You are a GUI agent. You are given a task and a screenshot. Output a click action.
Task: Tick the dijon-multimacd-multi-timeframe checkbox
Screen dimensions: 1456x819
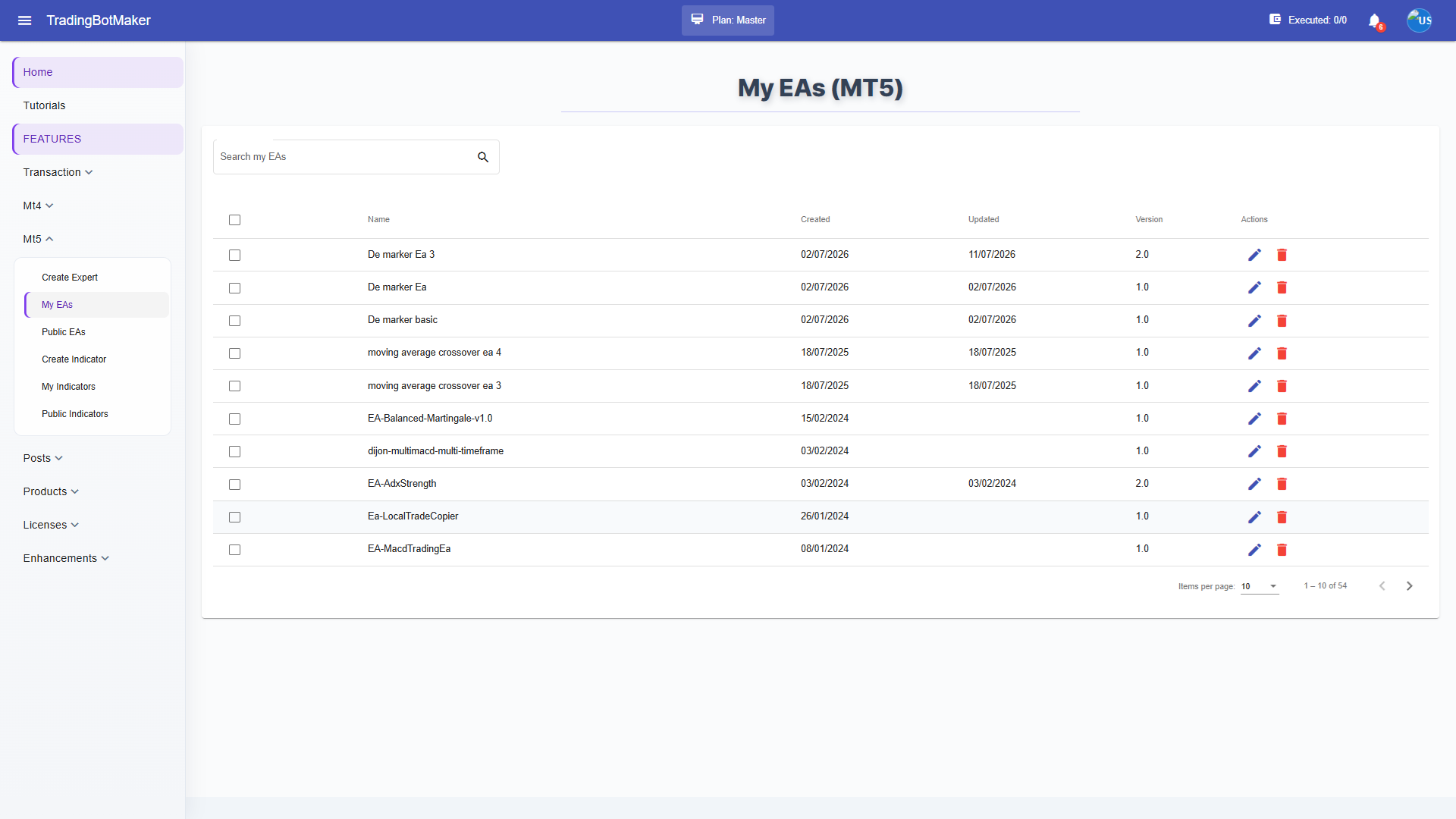[x=234, y=452]
